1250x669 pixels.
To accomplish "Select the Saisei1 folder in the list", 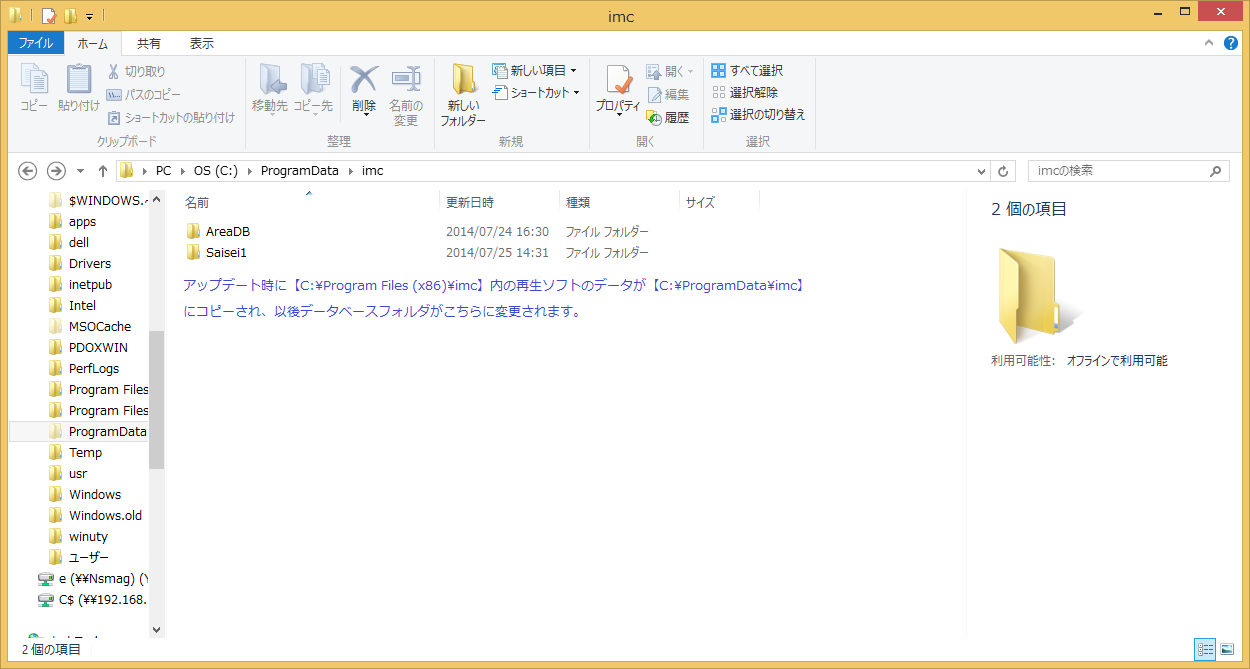I will point(225,253).
